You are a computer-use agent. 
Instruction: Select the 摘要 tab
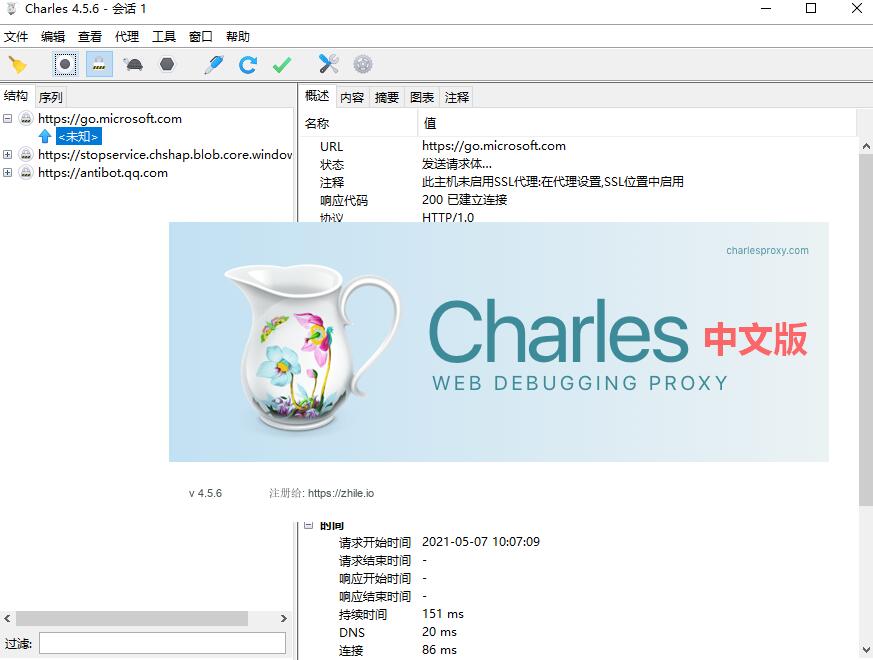coord(387,97)
